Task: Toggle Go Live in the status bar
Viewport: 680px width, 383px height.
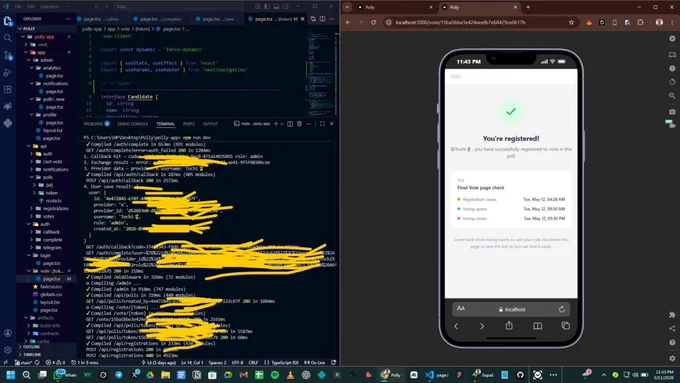Action: point(315,362)
